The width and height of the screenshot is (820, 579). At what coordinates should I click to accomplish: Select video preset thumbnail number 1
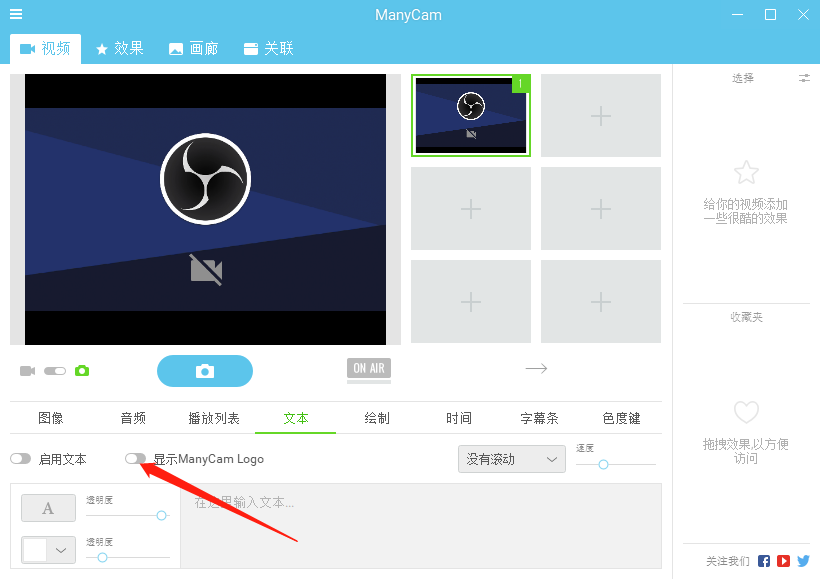(x=471, y=115)
